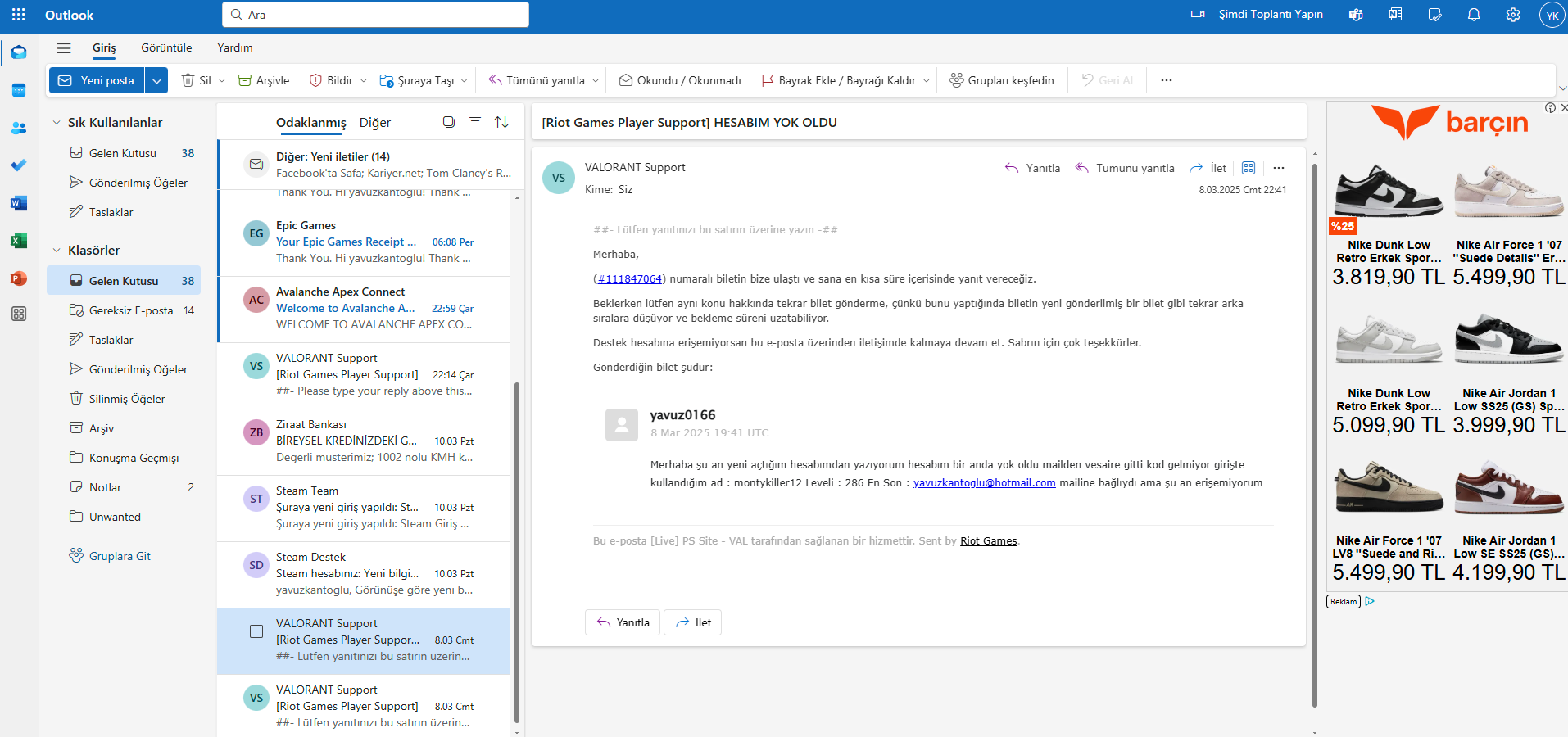Open Bayrak Ekle dropdown arrow
The width and height of the screenshot is (1568, 737).
[927, 80]
